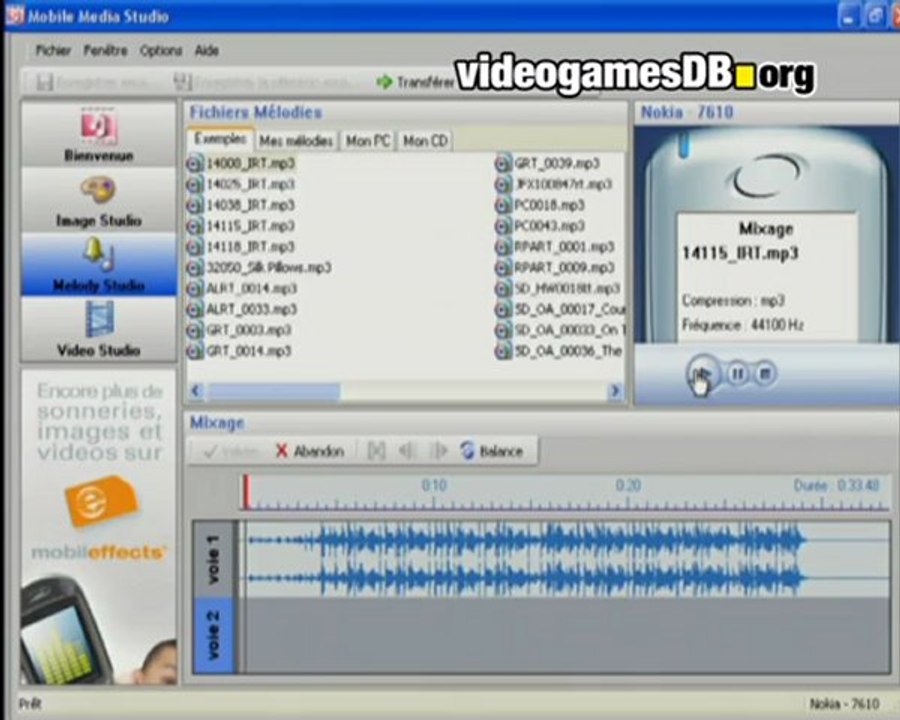Click Abandon to cancel the mix

310,451
